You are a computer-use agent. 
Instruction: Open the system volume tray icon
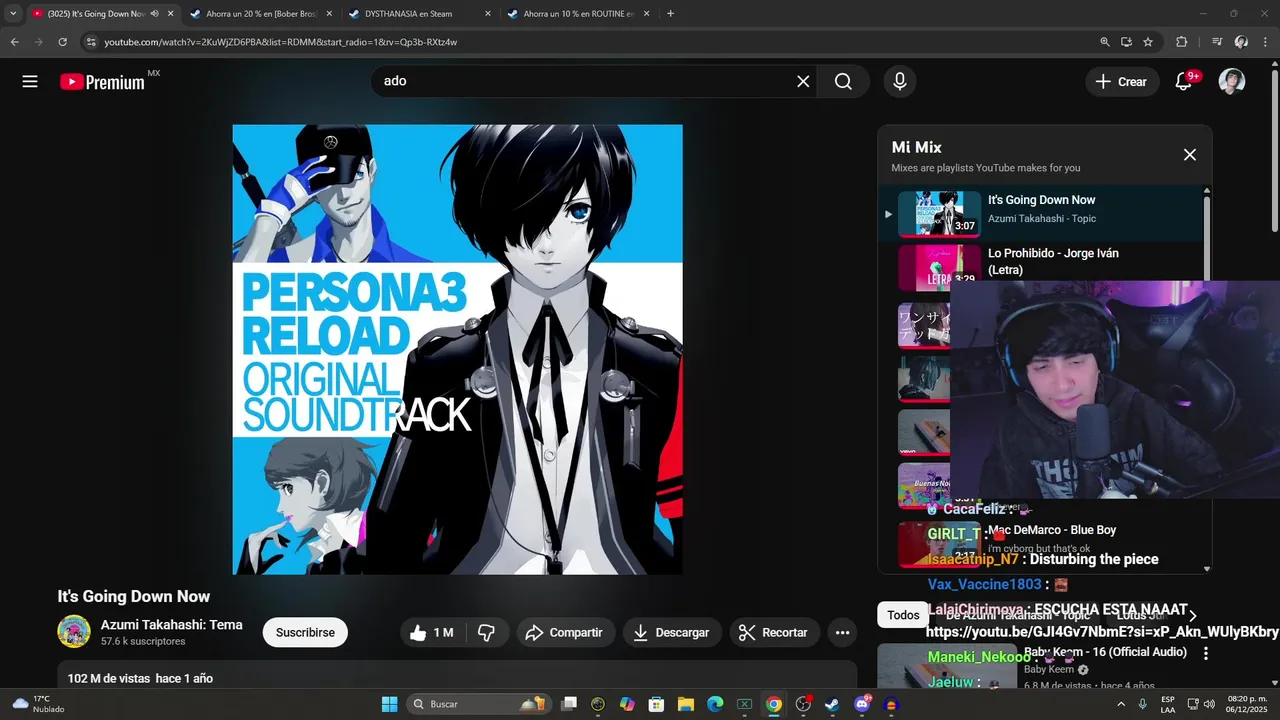[x=1209, y=704]
